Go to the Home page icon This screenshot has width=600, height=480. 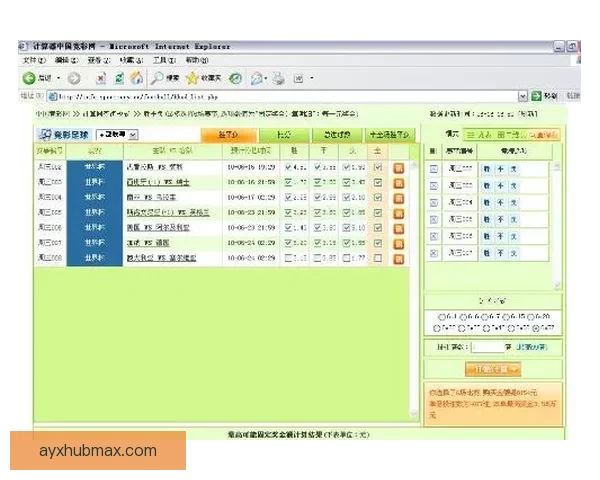[x=137, y=78]
